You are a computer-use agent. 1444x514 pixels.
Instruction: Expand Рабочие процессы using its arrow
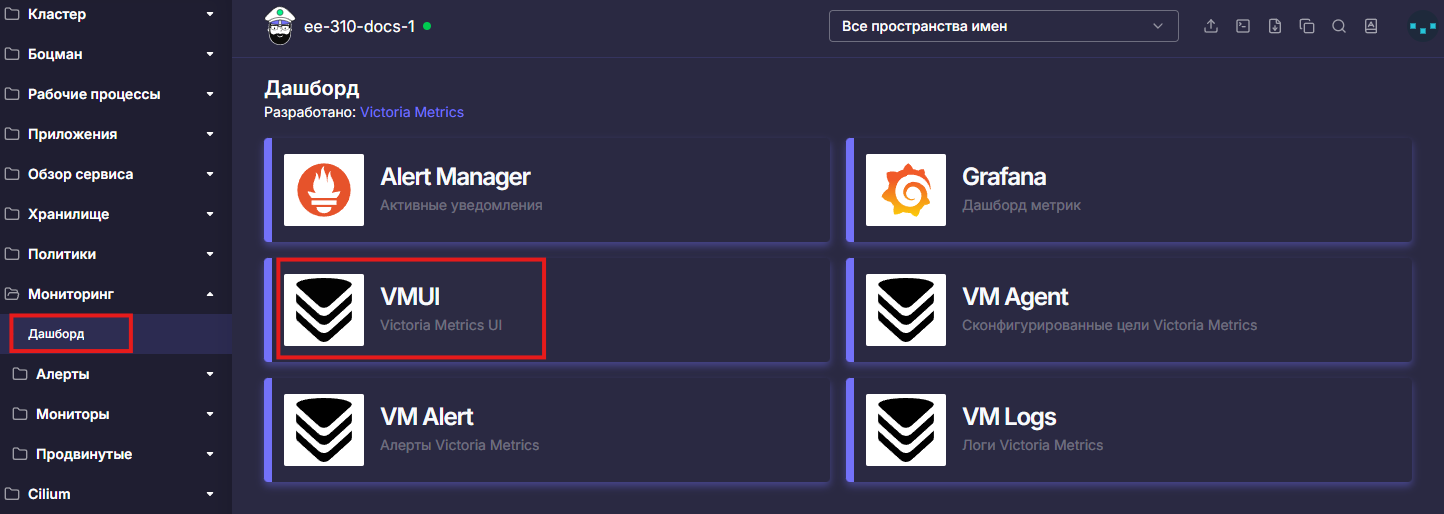pos(210,94)
